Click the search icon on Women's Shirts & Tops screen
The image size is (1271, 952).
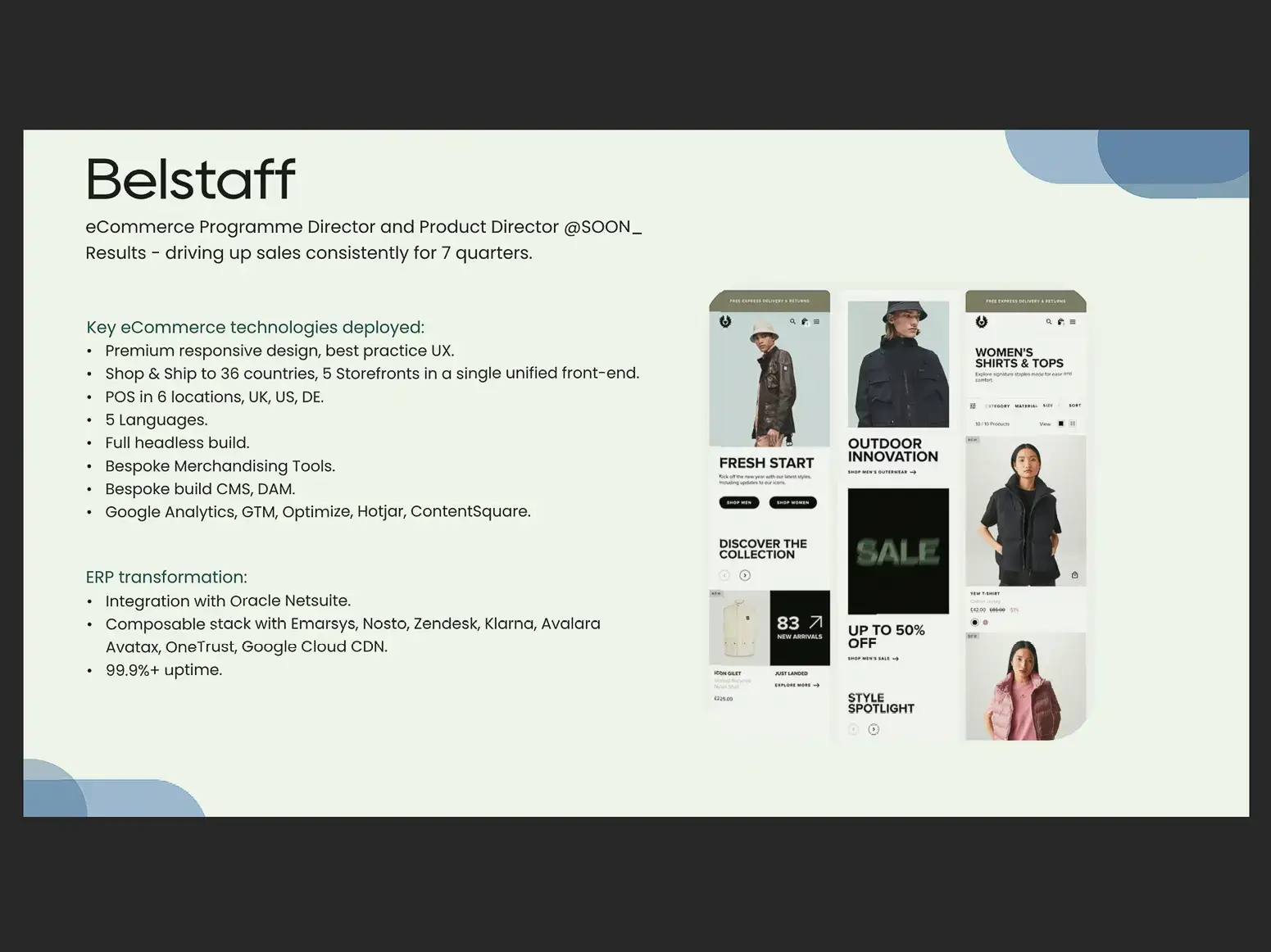(x=1049, y=322)
